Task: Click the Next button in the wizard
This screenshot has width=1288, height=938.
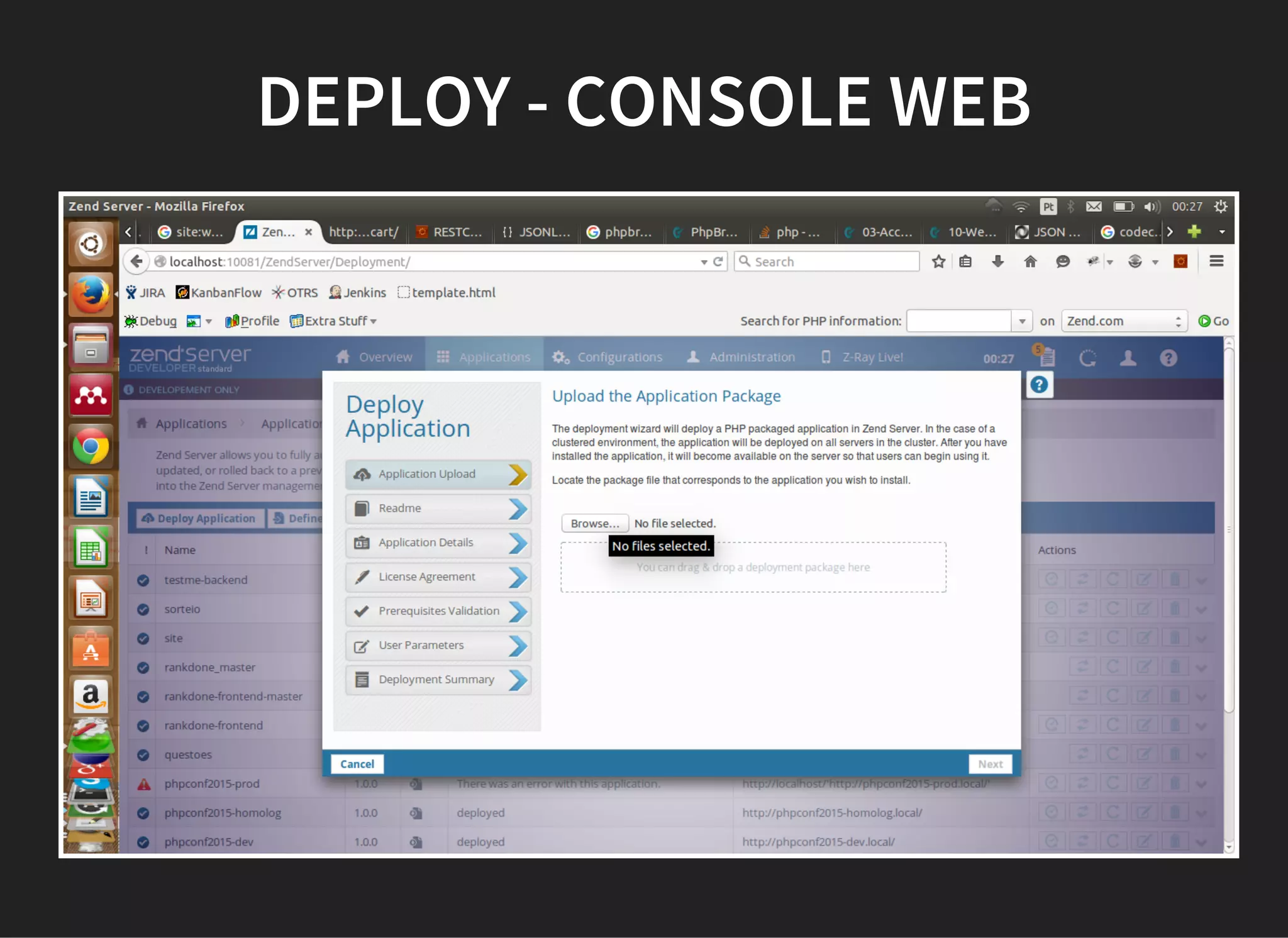Action: (991, 764)
